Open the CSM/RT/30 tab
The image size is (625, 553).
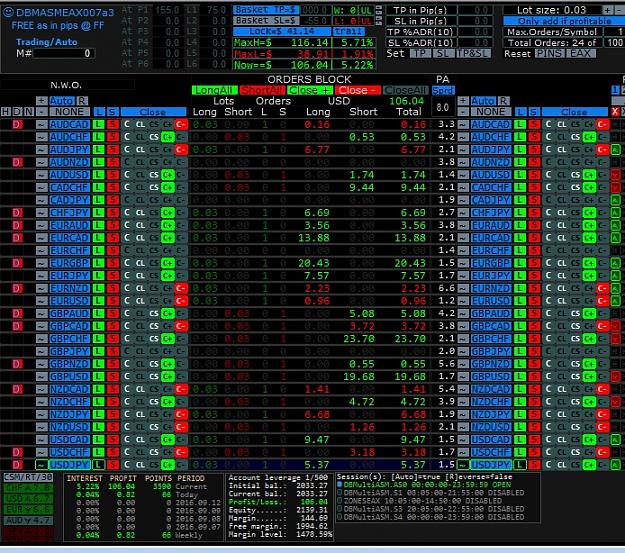pos(28,477)
